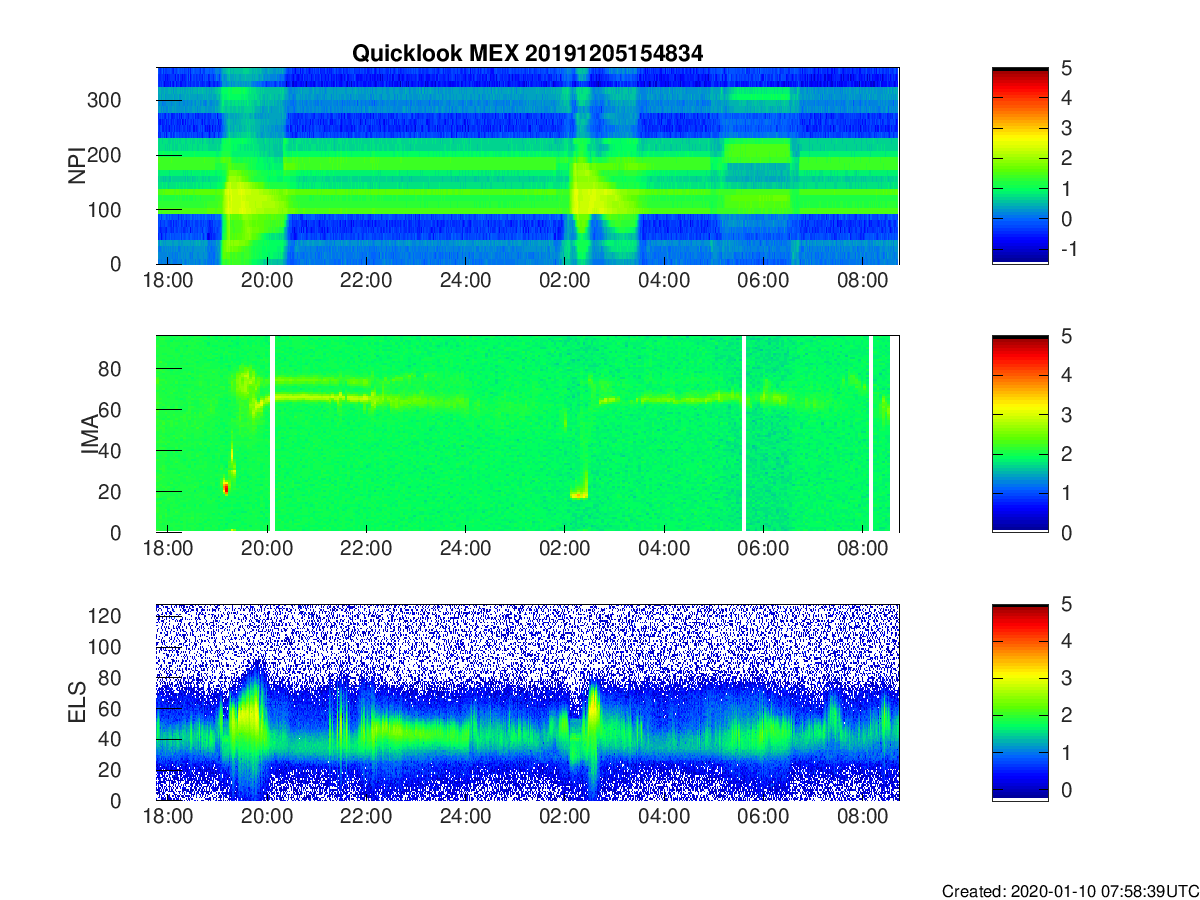Click '20:00' under the IMA panel
Image resolution: width=1200 pixels, height=900 pixels.
pyautogui.click(x=267, y=549)
